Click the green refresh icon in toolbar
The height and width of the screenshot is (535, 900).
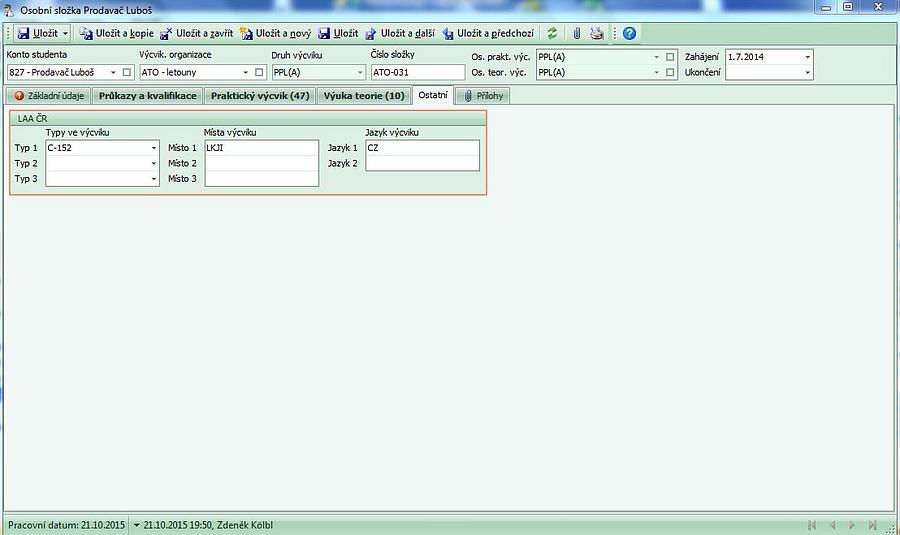click(x=552, y=33)
